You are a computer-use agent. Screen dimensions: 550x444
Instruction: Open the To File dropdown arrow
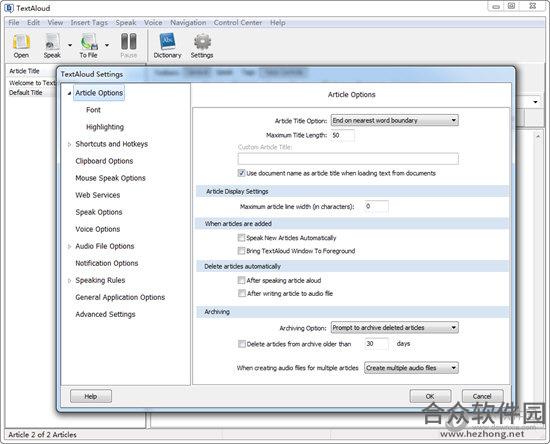point(107,45)
